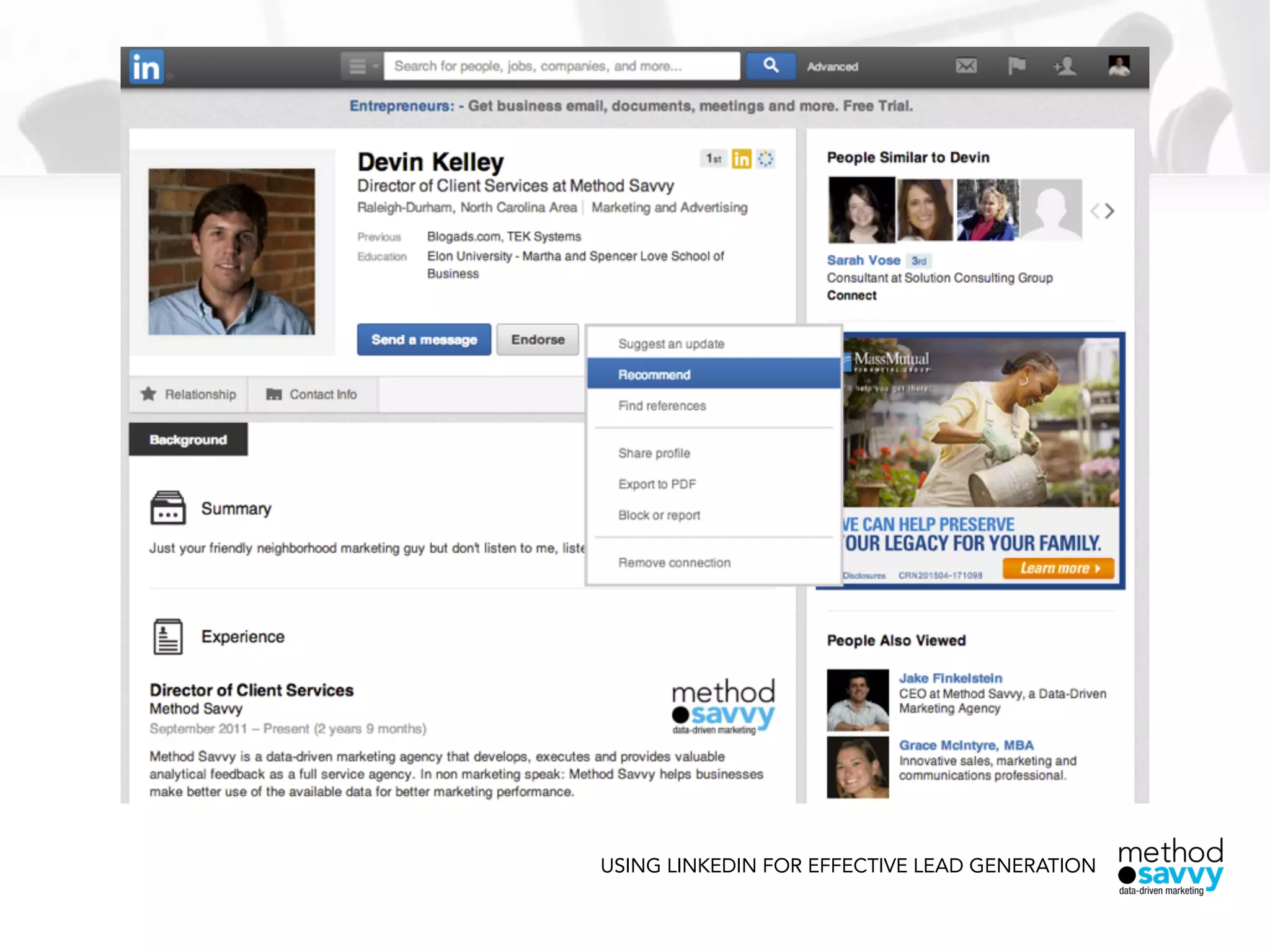This screenshot has height=952, width=1270.
Task: Click Marketing and Advertising industry text
Action: (x=669, y=208)
